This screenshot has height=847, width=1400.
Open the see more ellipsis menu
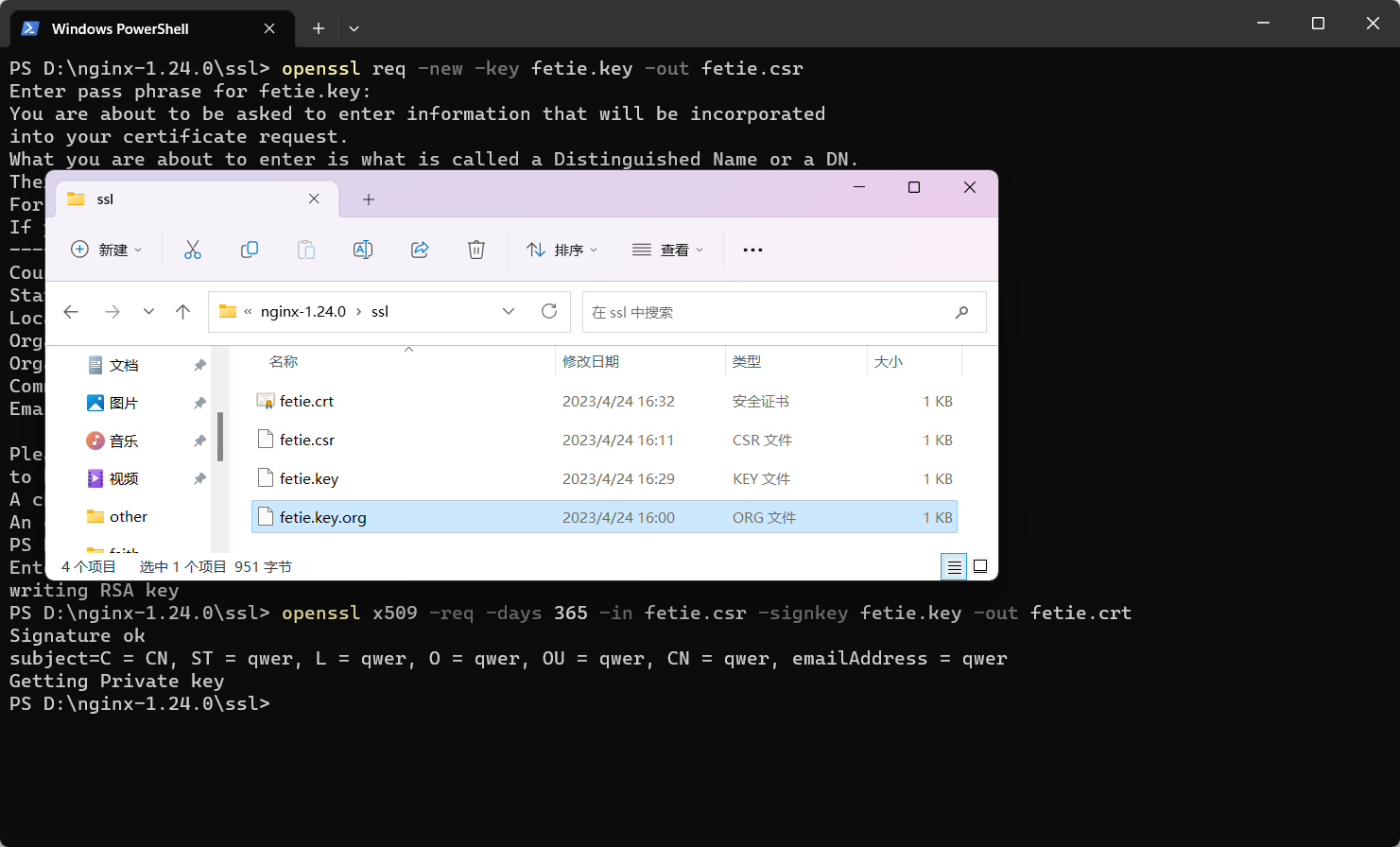coord(752,250)
